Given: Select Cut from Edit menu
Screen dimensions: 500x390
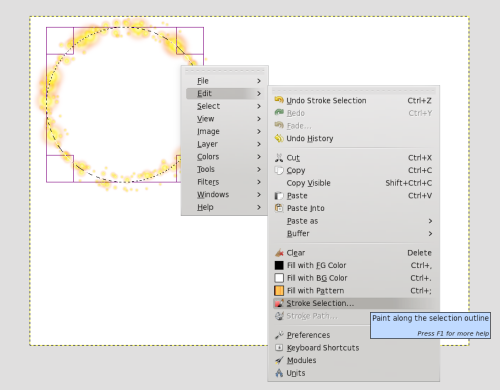Looking at the screenshot, I should (x=353, y=157).
